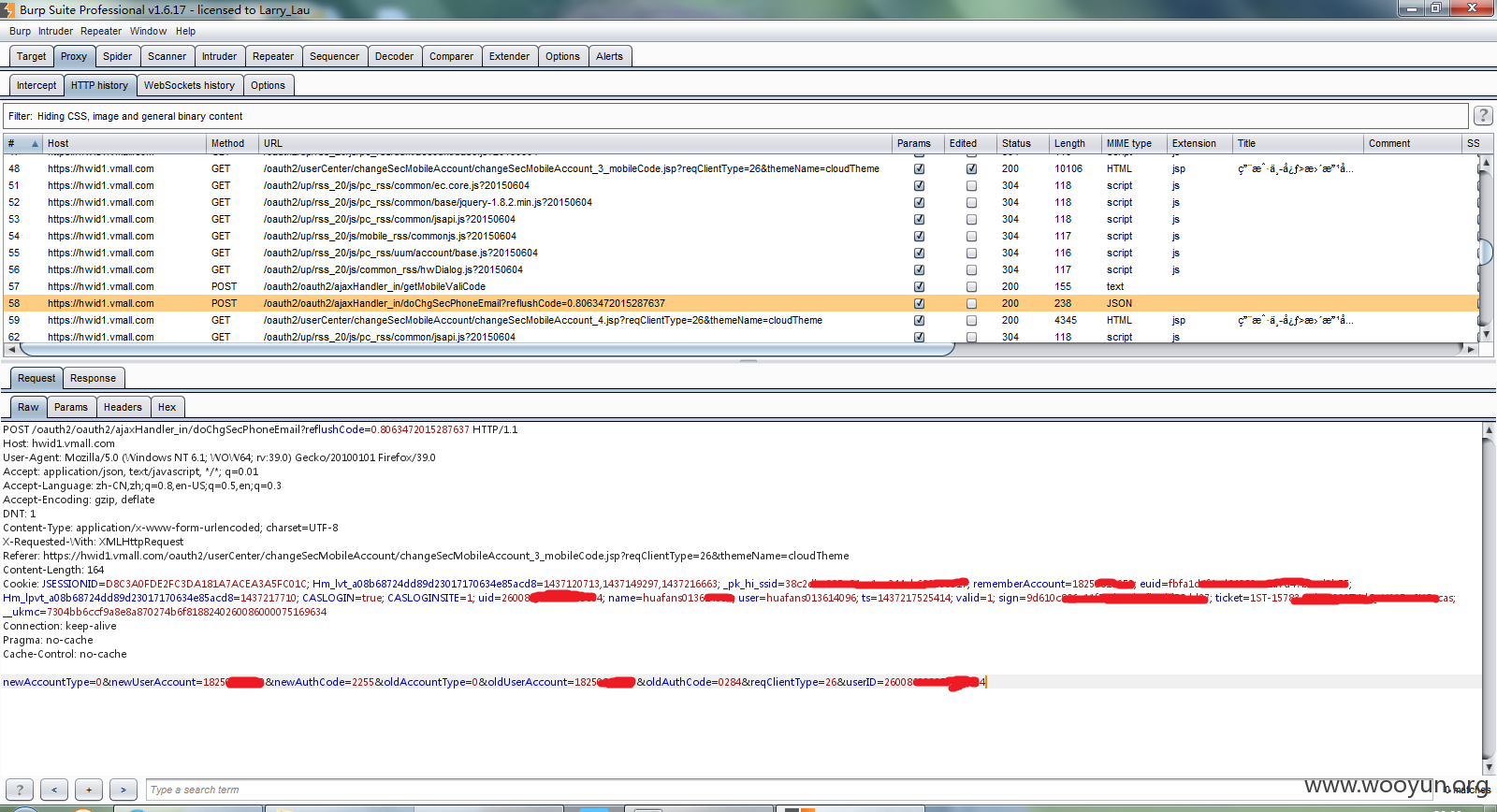The image size is (1497, 812).
Task: Toggle Edited checkbox for request 59
Action: 971,321
